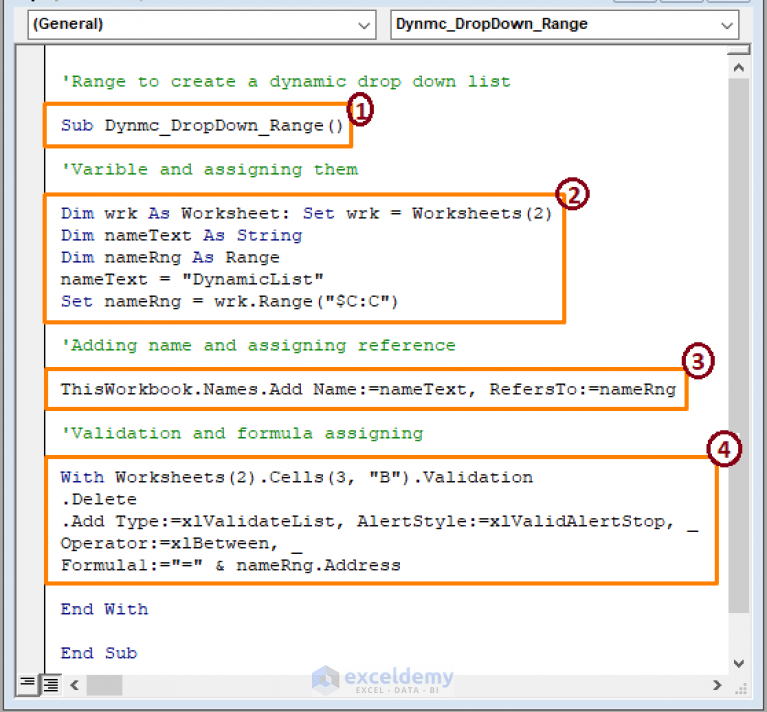
Task: Click the horizontal scrollbar right arrow
Action: pos(717,685)
